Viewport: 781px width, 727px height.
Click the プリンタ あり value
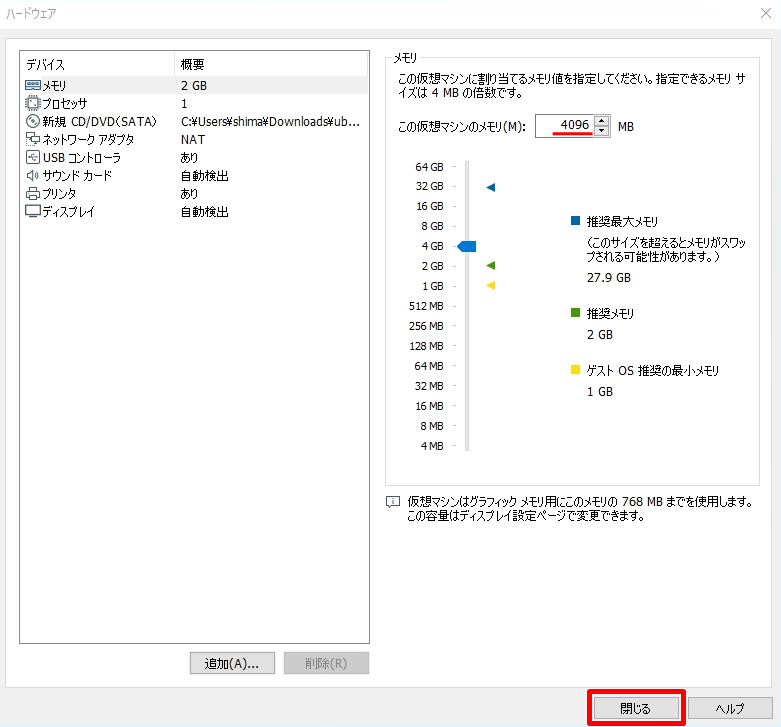pyautogui.click(x=189, y=193)
